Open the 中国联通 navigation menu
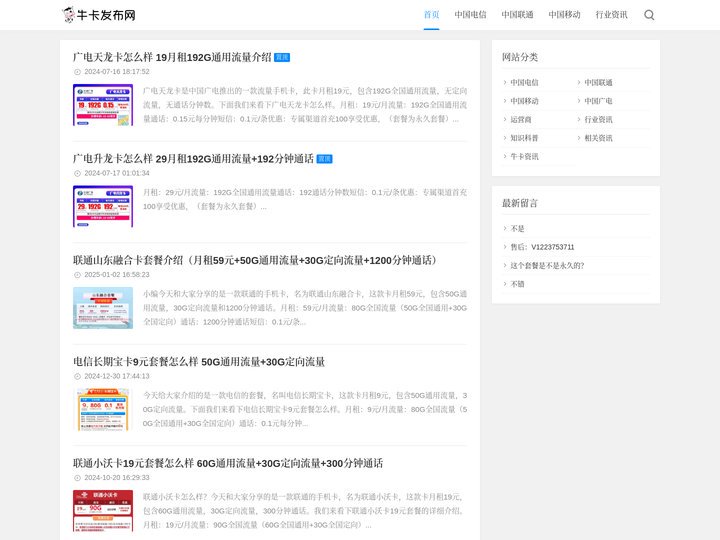The width and height of the screenshot is (720, 540). (x=517, y=15)
